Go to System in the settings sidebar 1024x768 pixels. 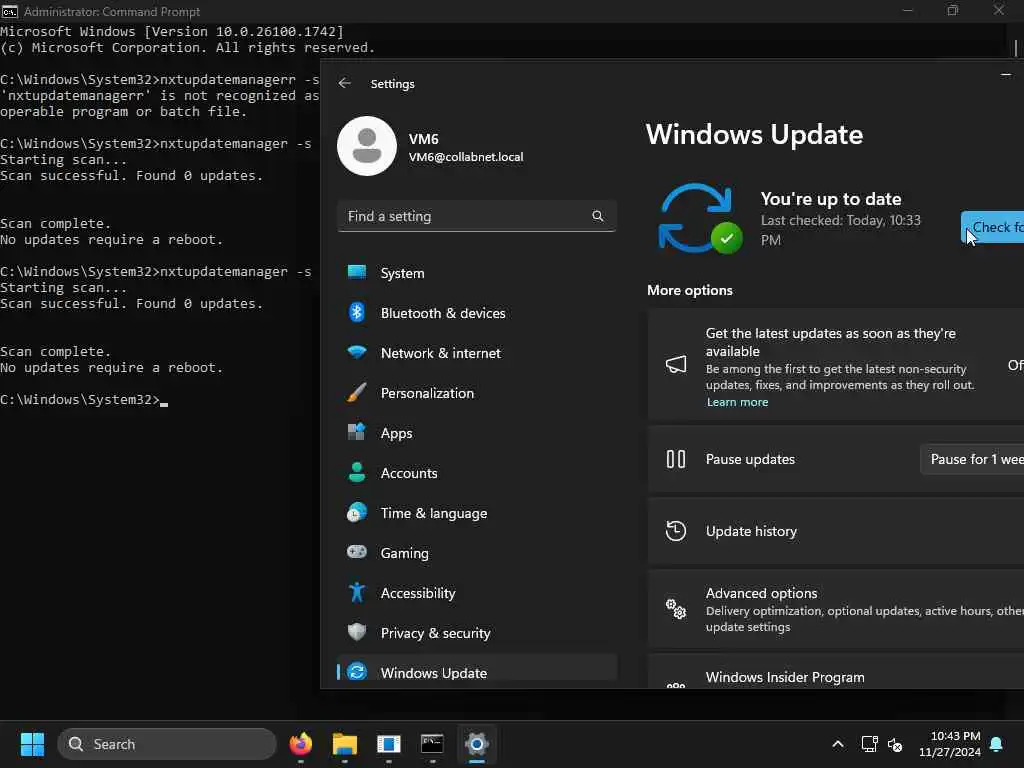click(477, 273)
